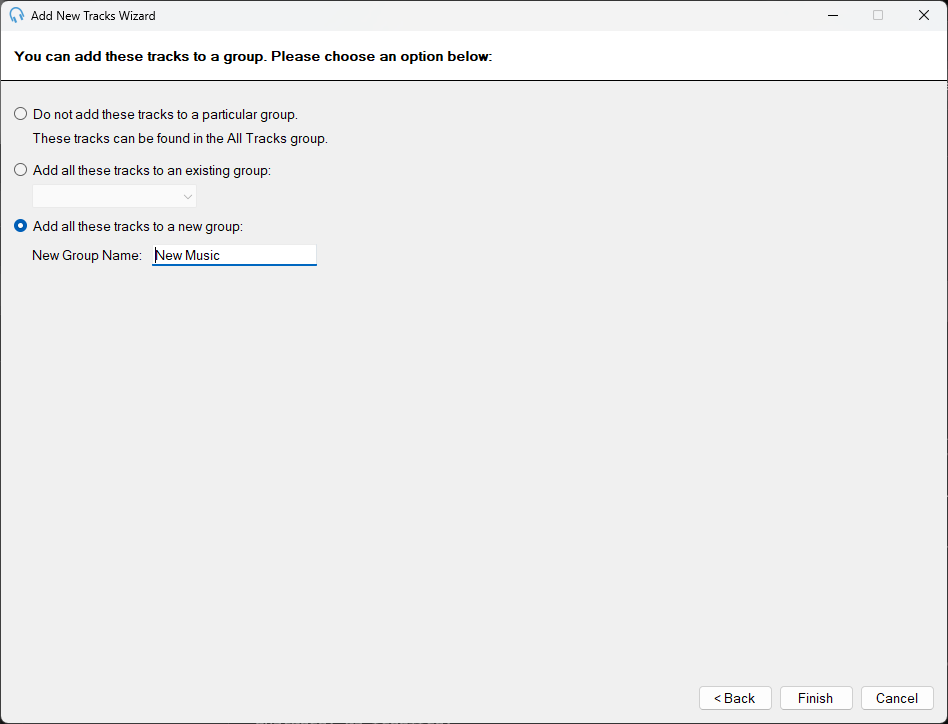
Task: Click the 'Add all these tracks to a new group' label text
Action: click(138, 226)
